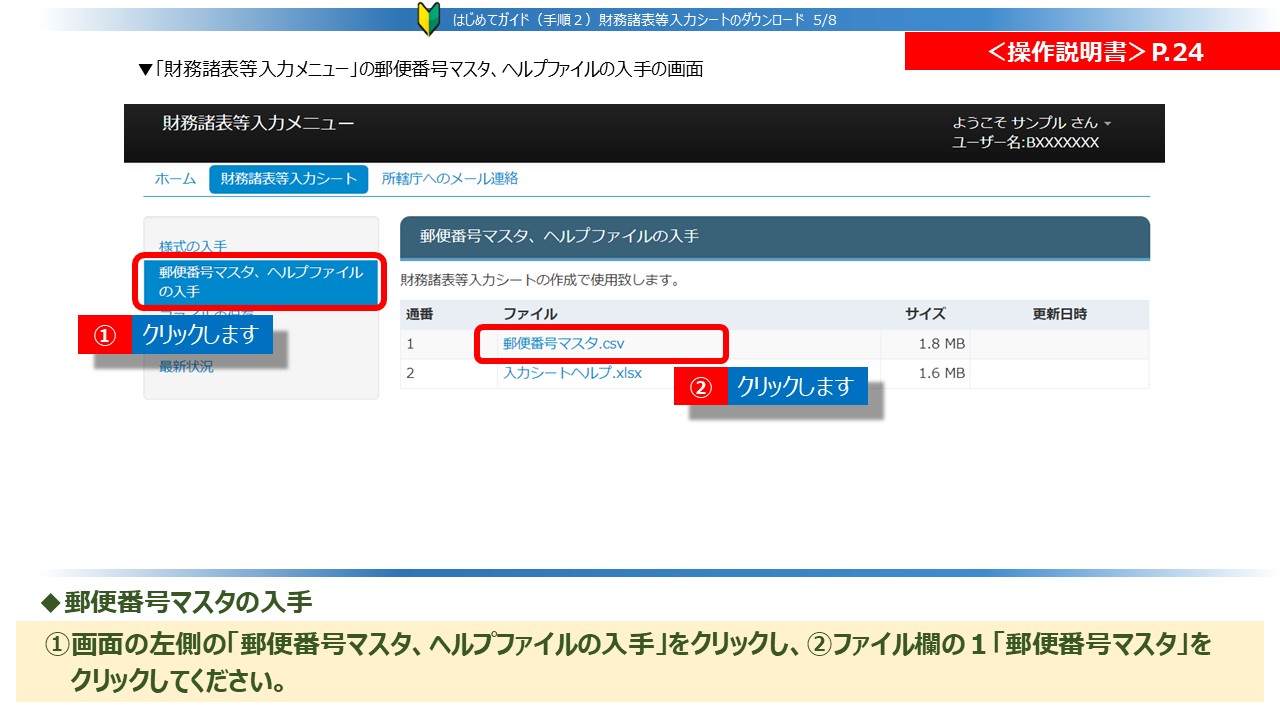Click the green-yellow beginner mark icon

(428, 19)
